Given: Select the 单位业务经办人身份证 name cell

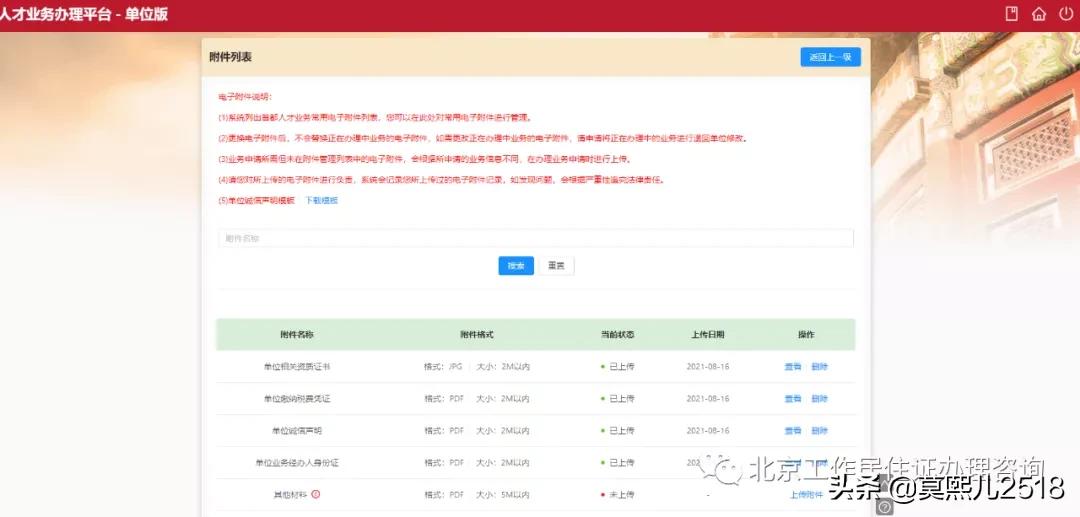Looking at the screenshot, I should tap(297, 463).
